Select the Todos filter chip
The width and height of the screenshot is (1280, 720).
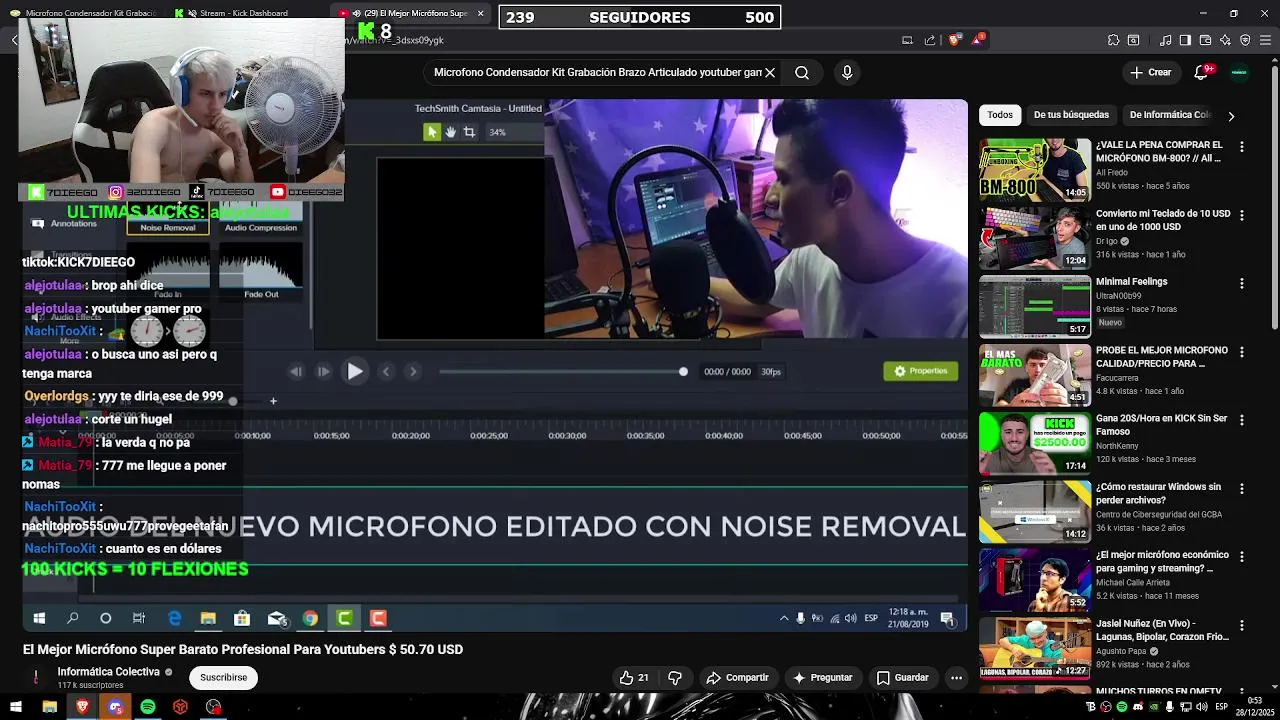click(x=1000, y=115)
